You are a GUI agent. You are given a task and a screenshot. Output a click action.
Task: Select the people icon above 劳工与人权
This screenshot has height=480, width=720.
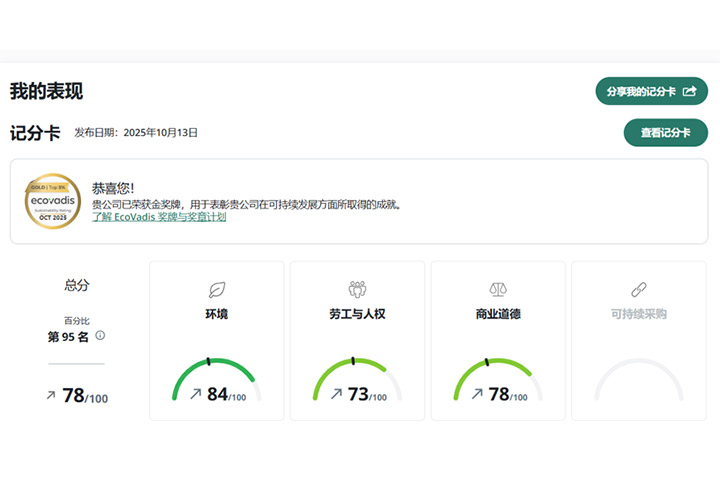[x=357, y=290]
